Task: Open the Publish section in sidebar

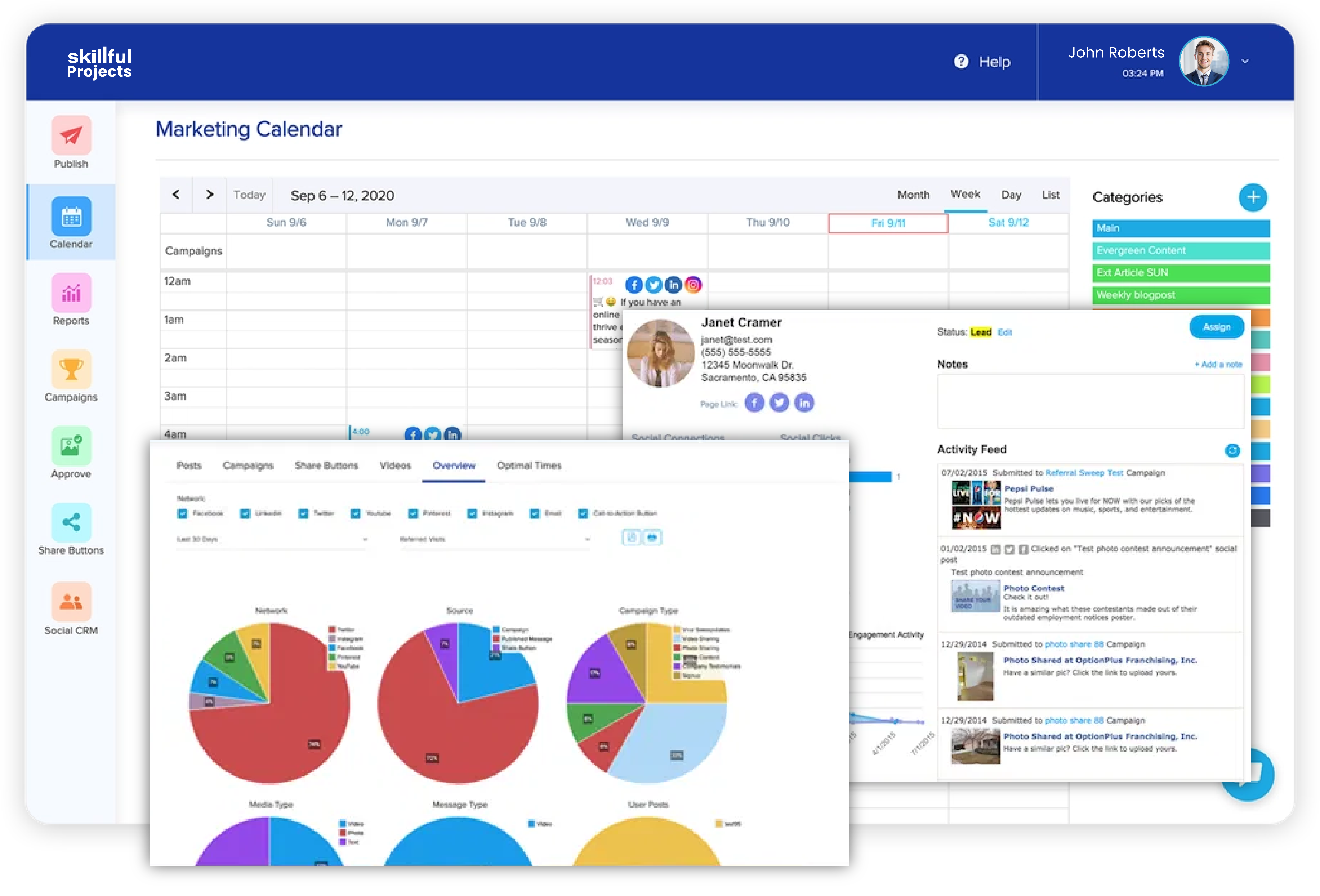Action: (71, 136)
